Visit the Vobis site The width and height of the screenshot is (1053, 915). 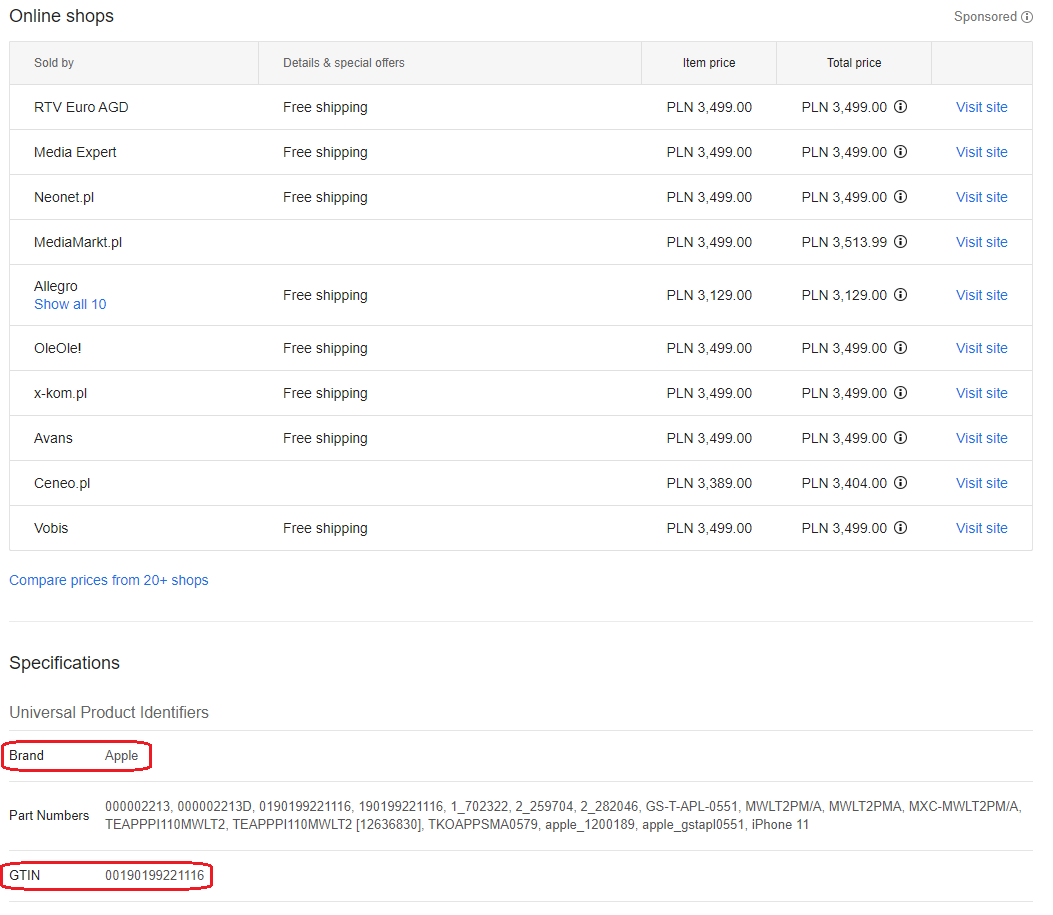click(982, 528)
